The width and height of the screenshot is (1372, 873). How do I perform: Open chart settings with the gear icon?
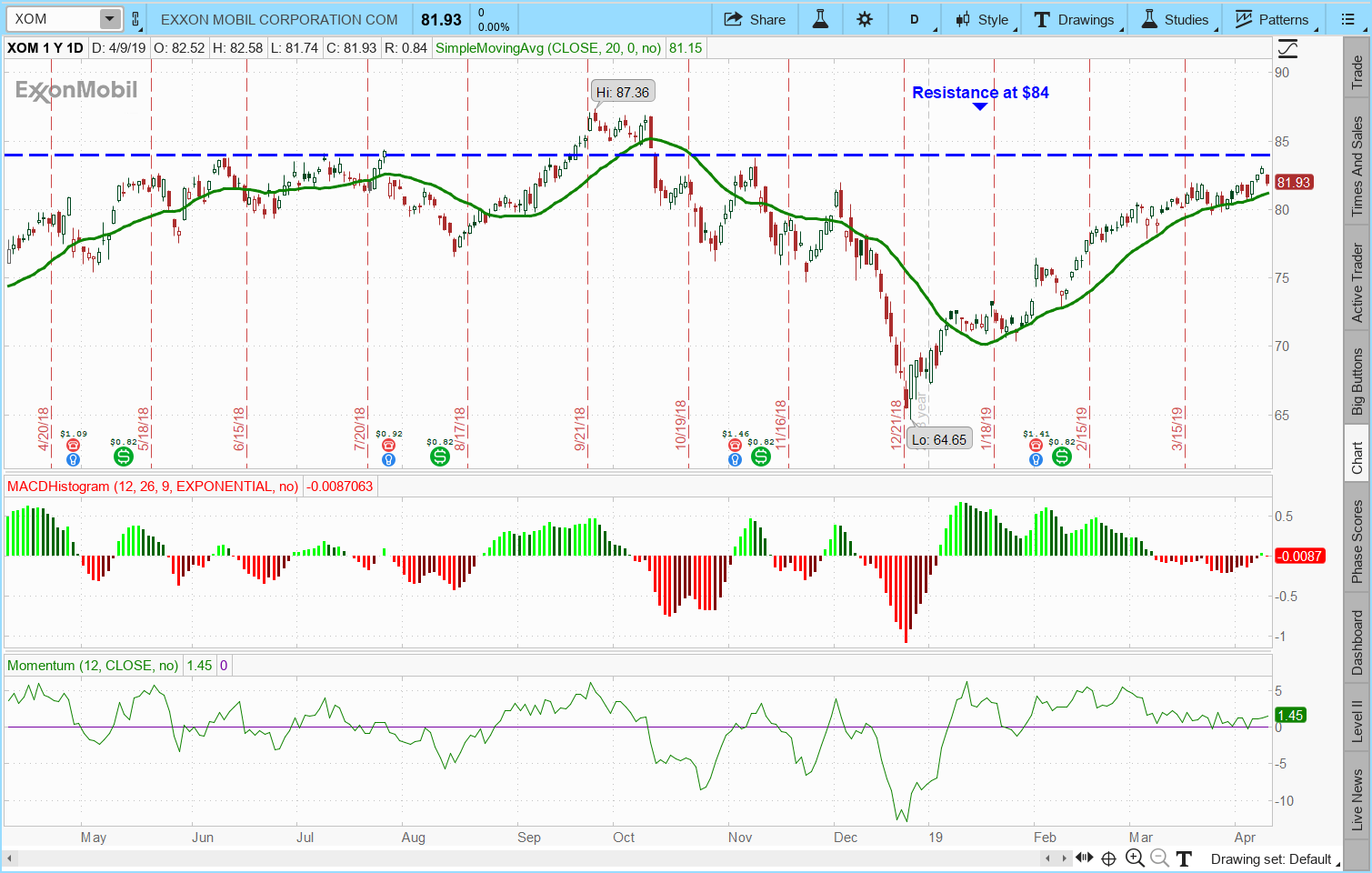pos(865,19)
